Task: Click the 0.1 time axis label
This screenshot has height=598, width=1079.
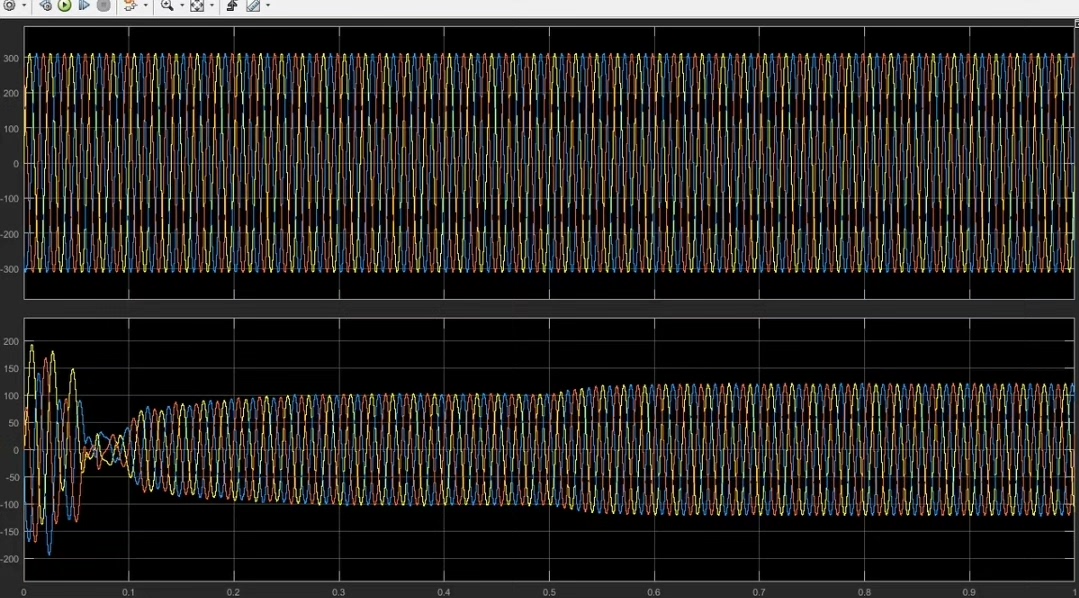Action: coord(129,592)
